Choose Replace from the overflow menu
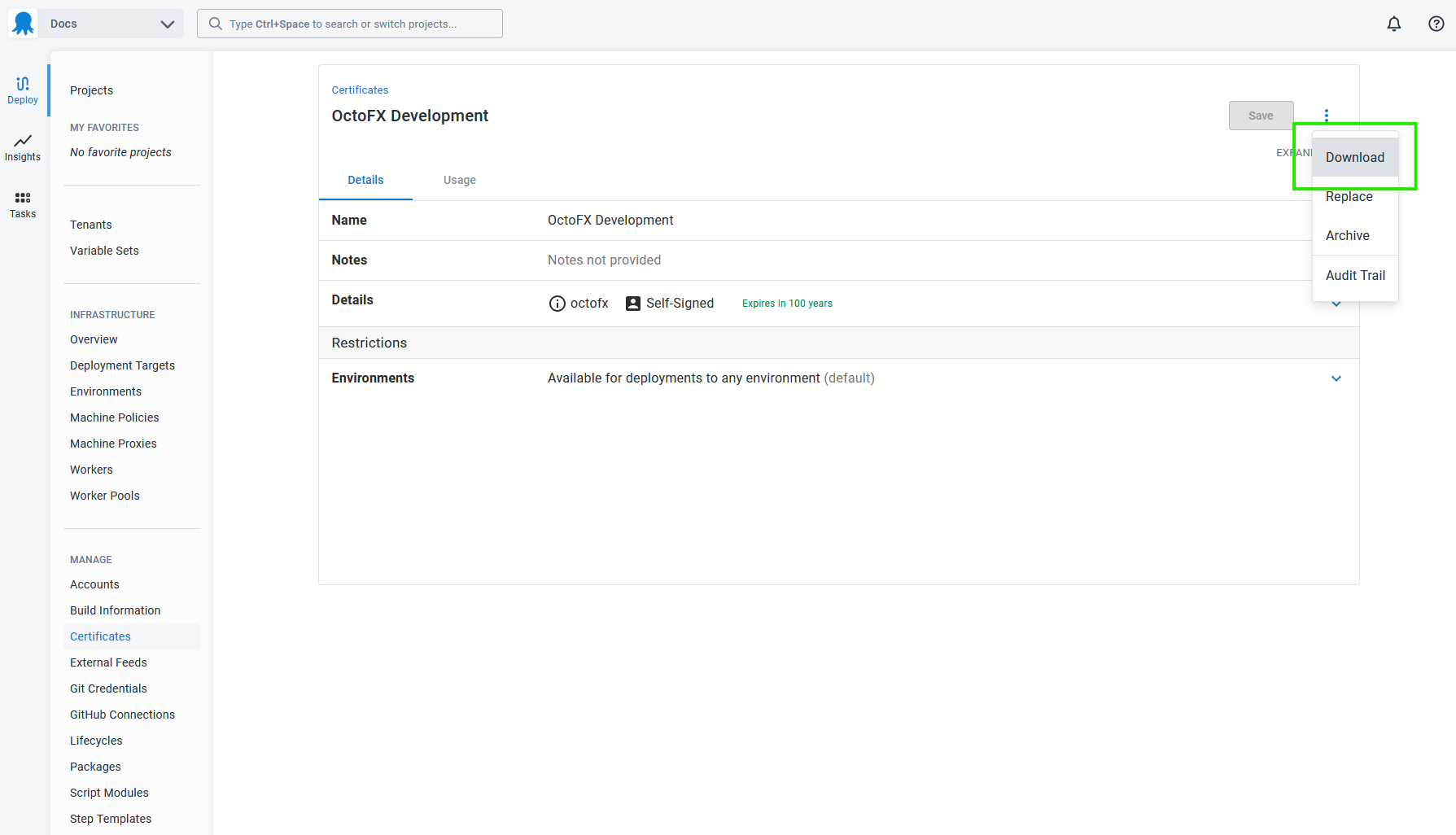The image size is (1456, 835). (x=1355, y=196)
